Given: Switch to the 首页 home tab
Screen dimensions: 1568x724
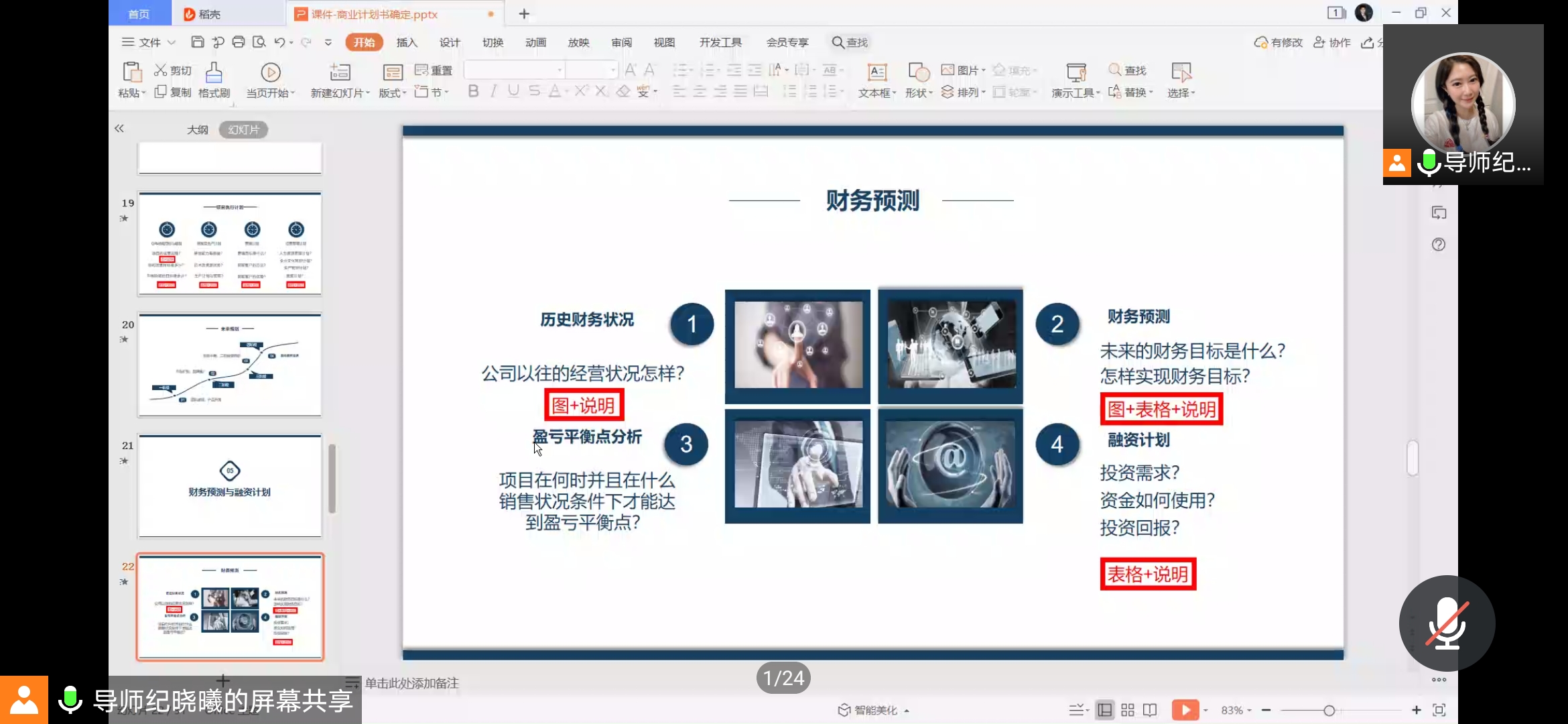Looking at the screenshot, I should click(x=139, y=13).
